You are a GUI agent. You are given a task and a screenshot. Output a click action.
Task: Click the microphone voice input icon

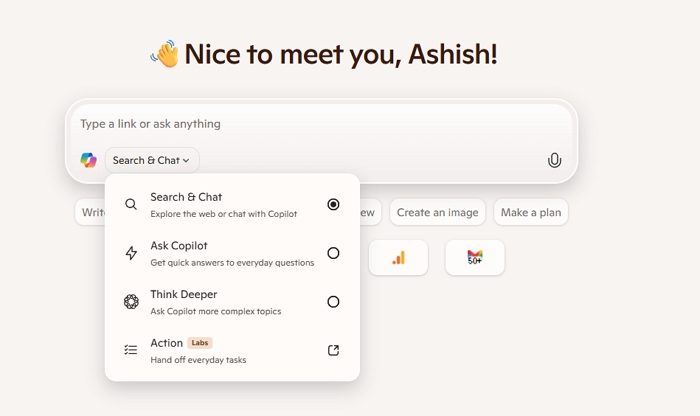tap(554, 160)
